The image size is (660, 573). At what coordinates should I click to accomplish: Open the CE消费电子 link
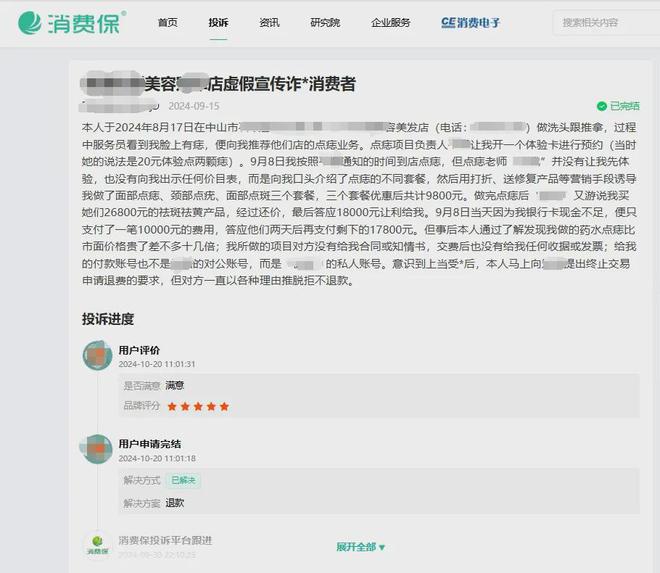point(471,22)
